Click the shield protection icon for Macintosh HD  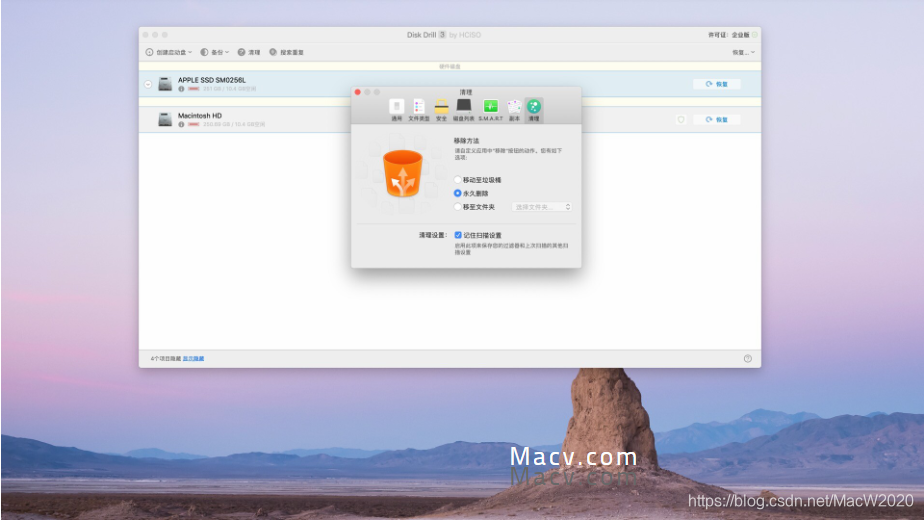681,119
